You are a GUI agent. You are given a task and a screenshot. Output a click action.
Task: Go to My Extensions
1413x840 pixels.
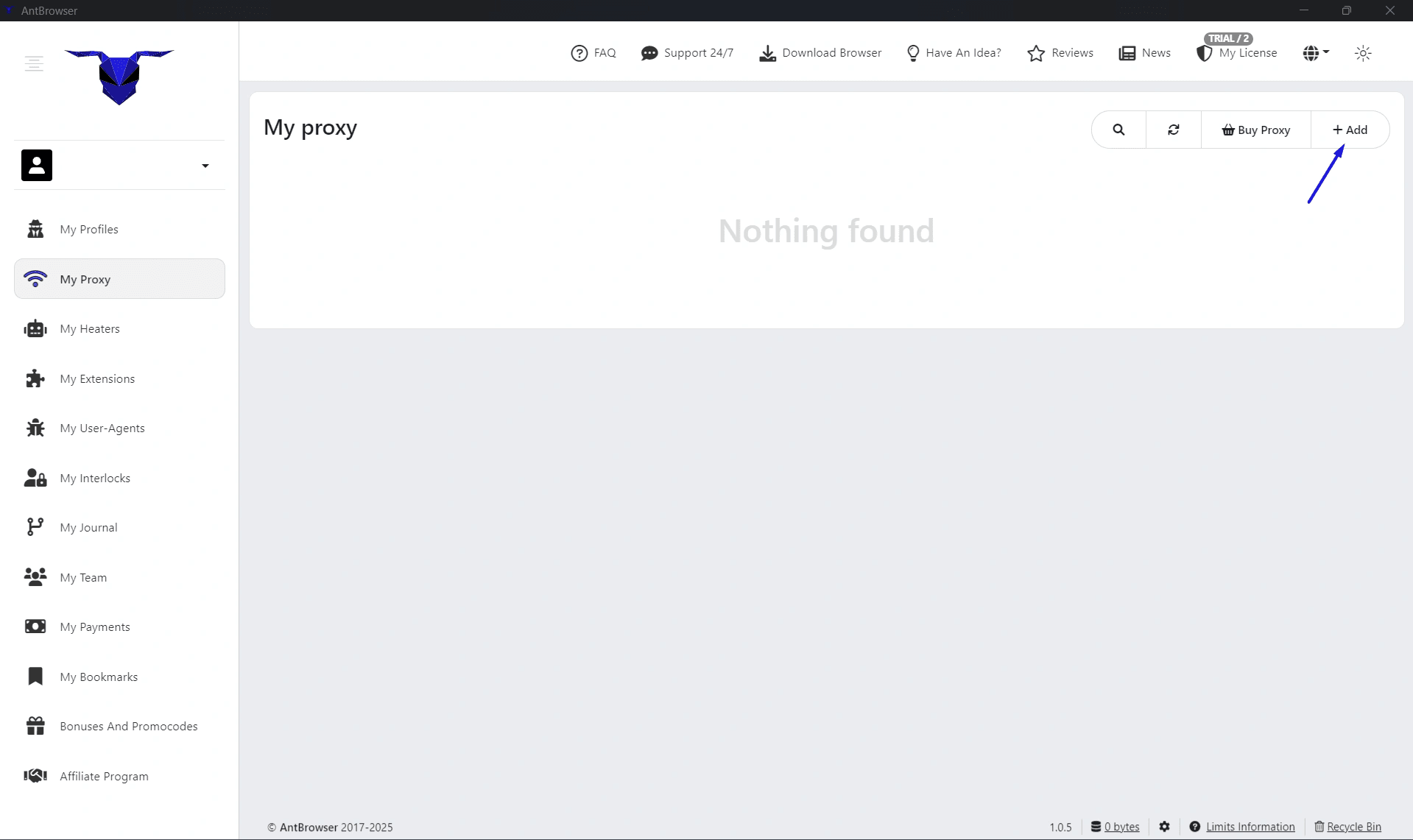click(119, 378)
